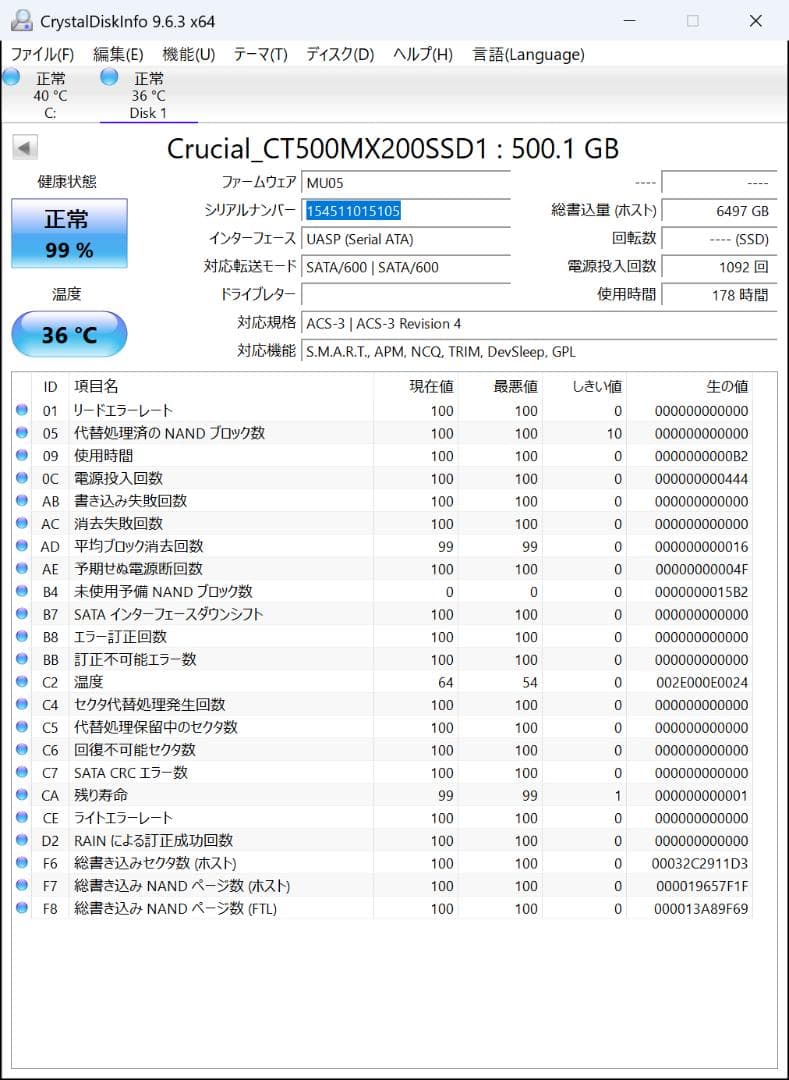The height and width of the screenshot is (1080, 789).
Task: Click the status dot for ID B7 row
Action: 21,614
